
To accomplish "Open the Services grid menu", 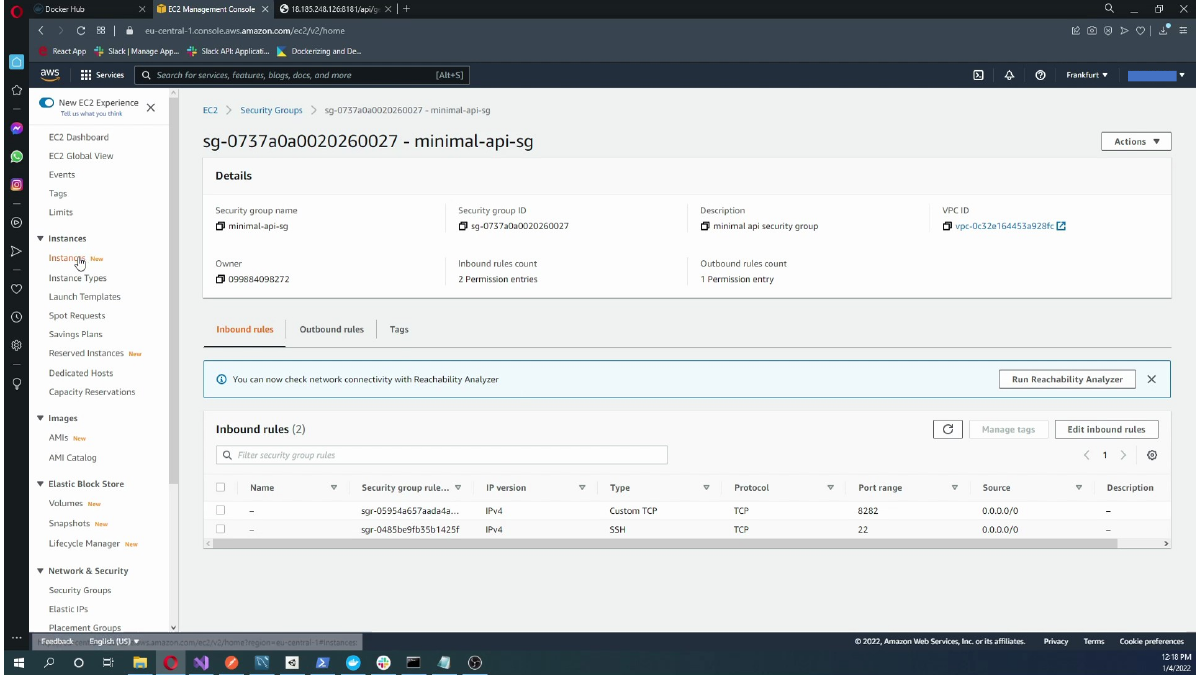I will coord(102,75).
